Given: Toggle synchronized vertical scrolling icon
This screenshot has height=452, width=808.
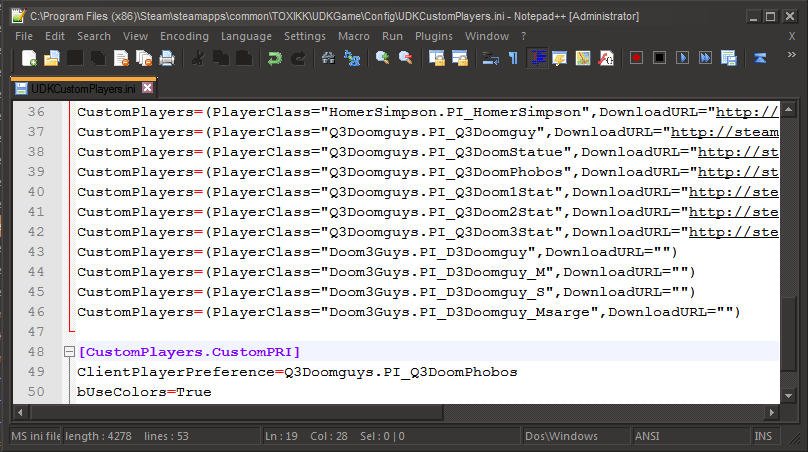Looking at the screenshot, I should click(436, 58).
